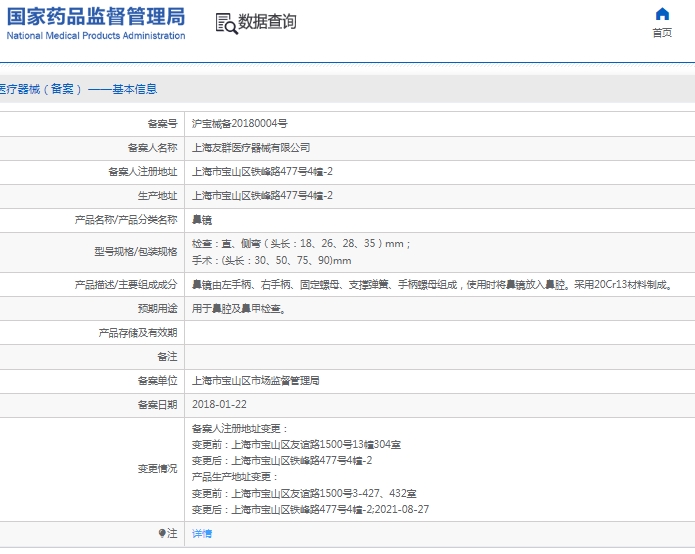Click the 国家药品监督管理局 logo
This screenshot has height=554, width=695.
click(96, 23)
